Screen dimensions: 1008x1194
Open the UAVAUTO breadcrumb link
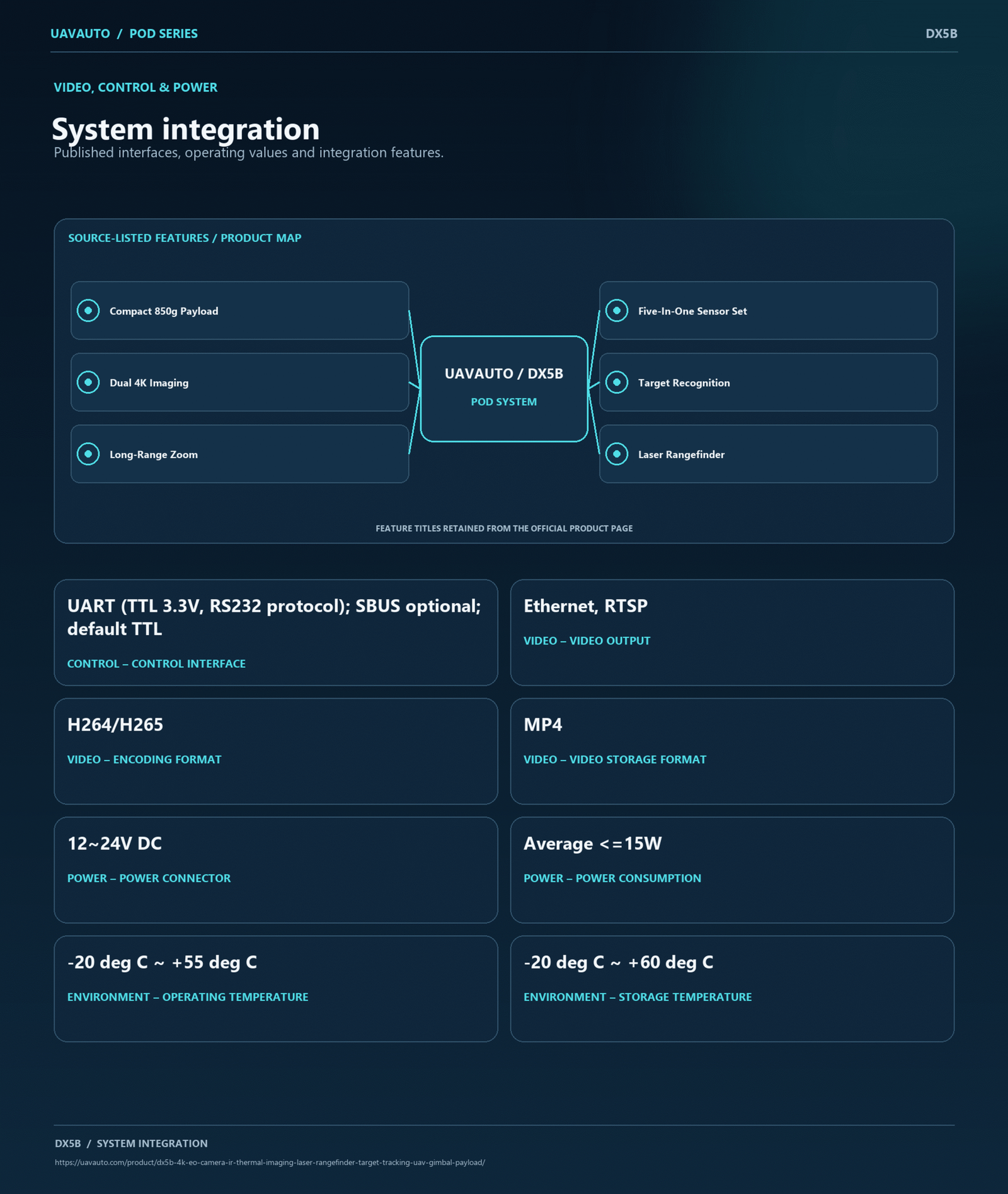pos(80,34)
